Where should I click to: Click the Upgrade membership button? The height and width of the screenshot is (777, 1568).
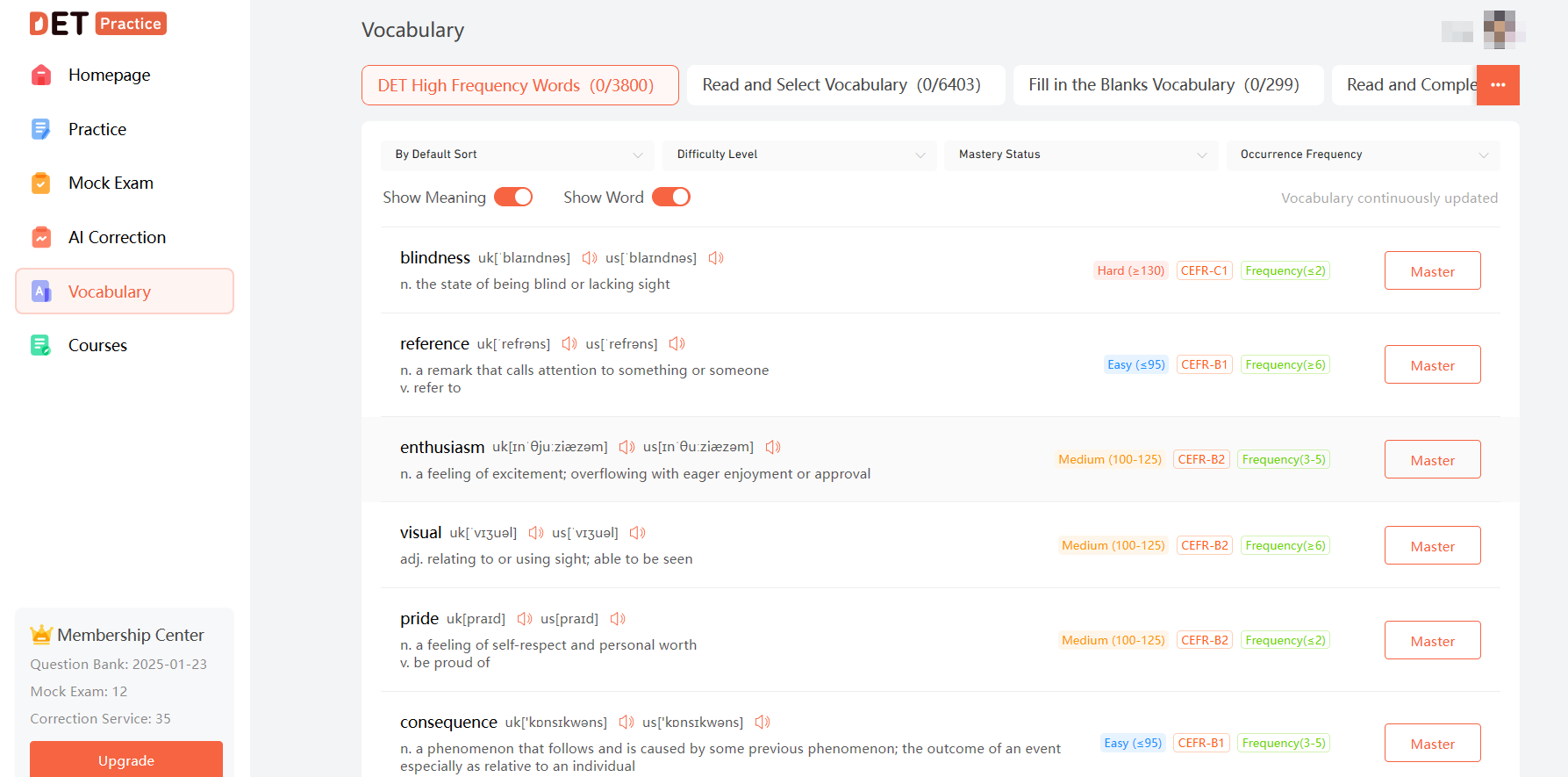tap(126, 760)
